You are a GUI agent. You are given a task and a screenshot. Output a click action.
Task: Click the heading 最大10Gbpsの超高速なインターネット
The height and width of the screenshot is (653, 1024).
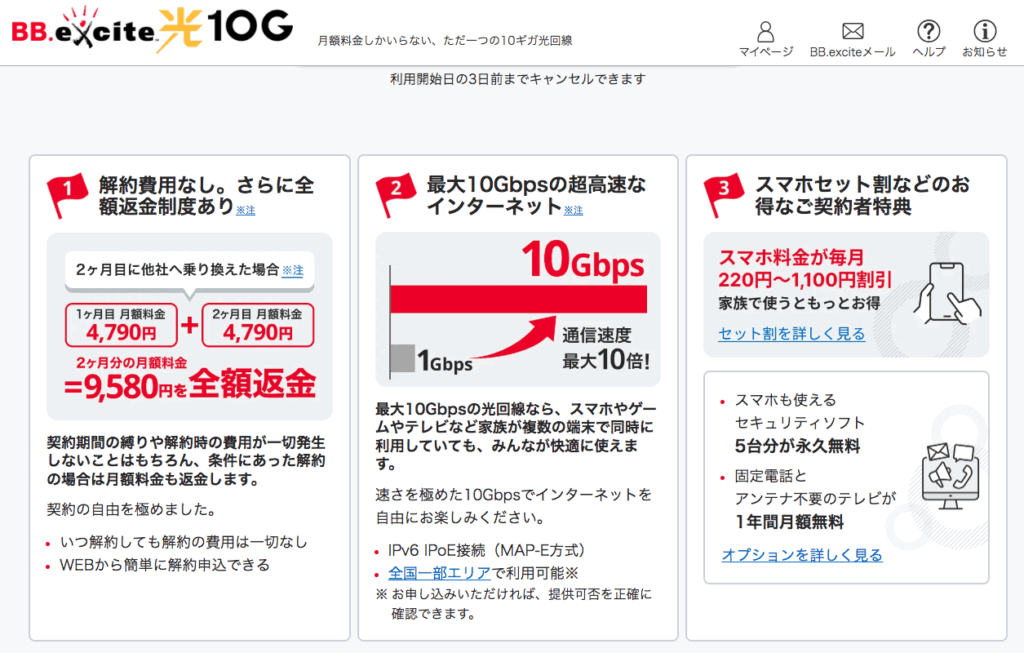[536, 195]
